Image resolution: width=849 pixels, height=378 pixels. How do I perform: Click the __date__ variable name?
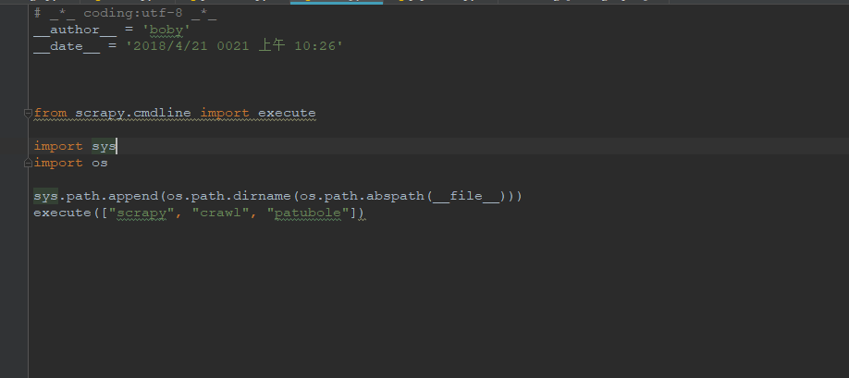tap(67, 46)
